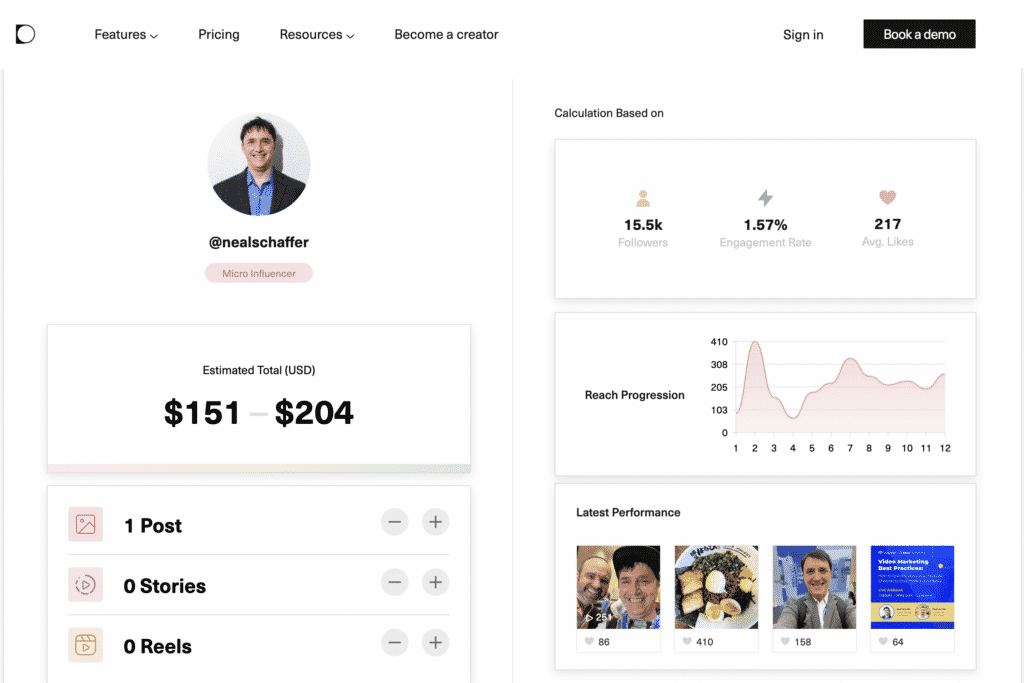Open the selfie post with 158 likes
Screen dimensions: 1024x683
pos(814,587)
